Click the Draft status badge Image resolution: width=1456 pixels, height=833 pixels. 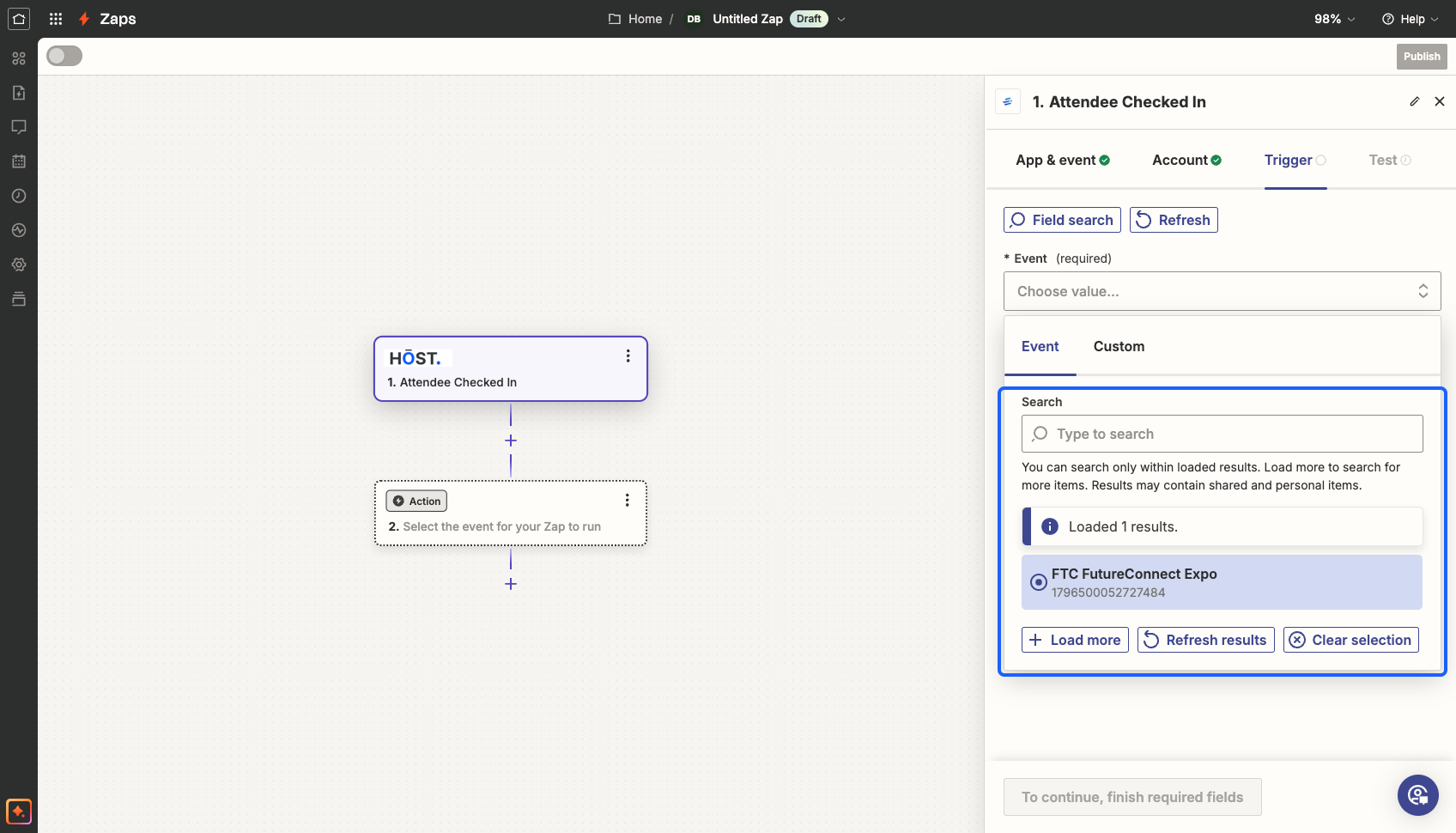click(x=809, y=19)
